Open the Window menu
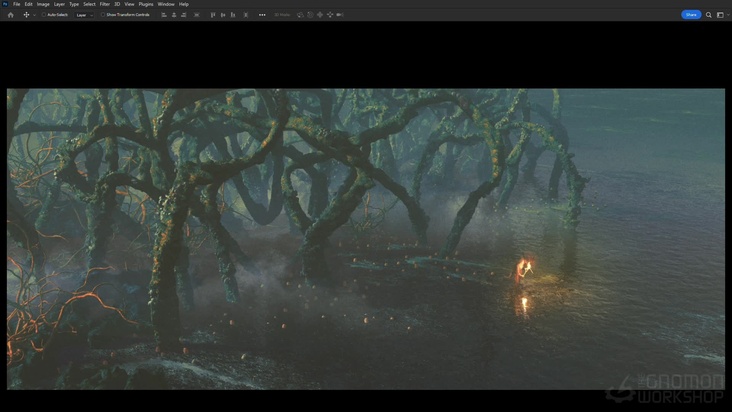732x412 pixels. coord(166,4)
